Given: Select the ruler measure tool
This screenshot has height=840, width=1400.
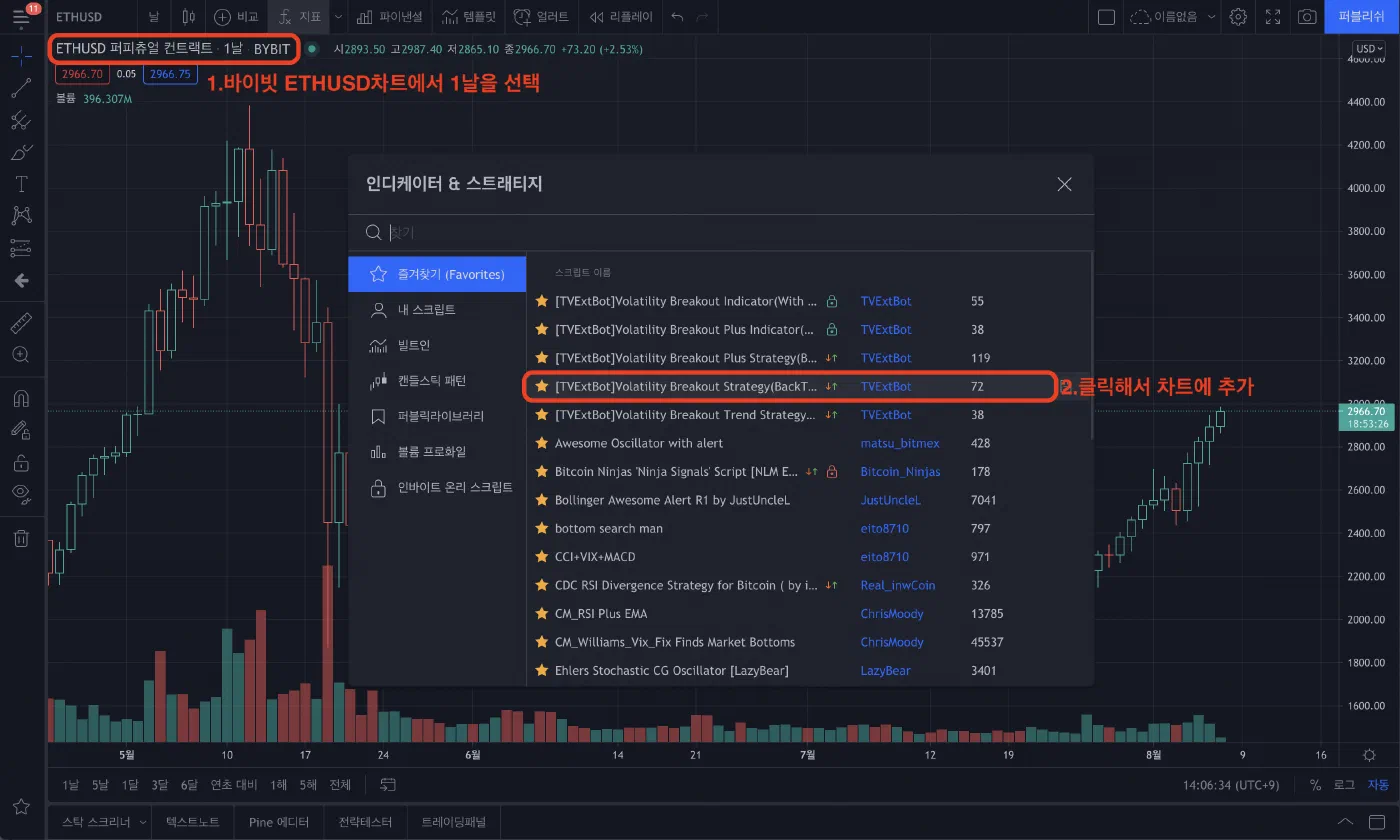Looking at the screenshot, I should pos(20,323).
